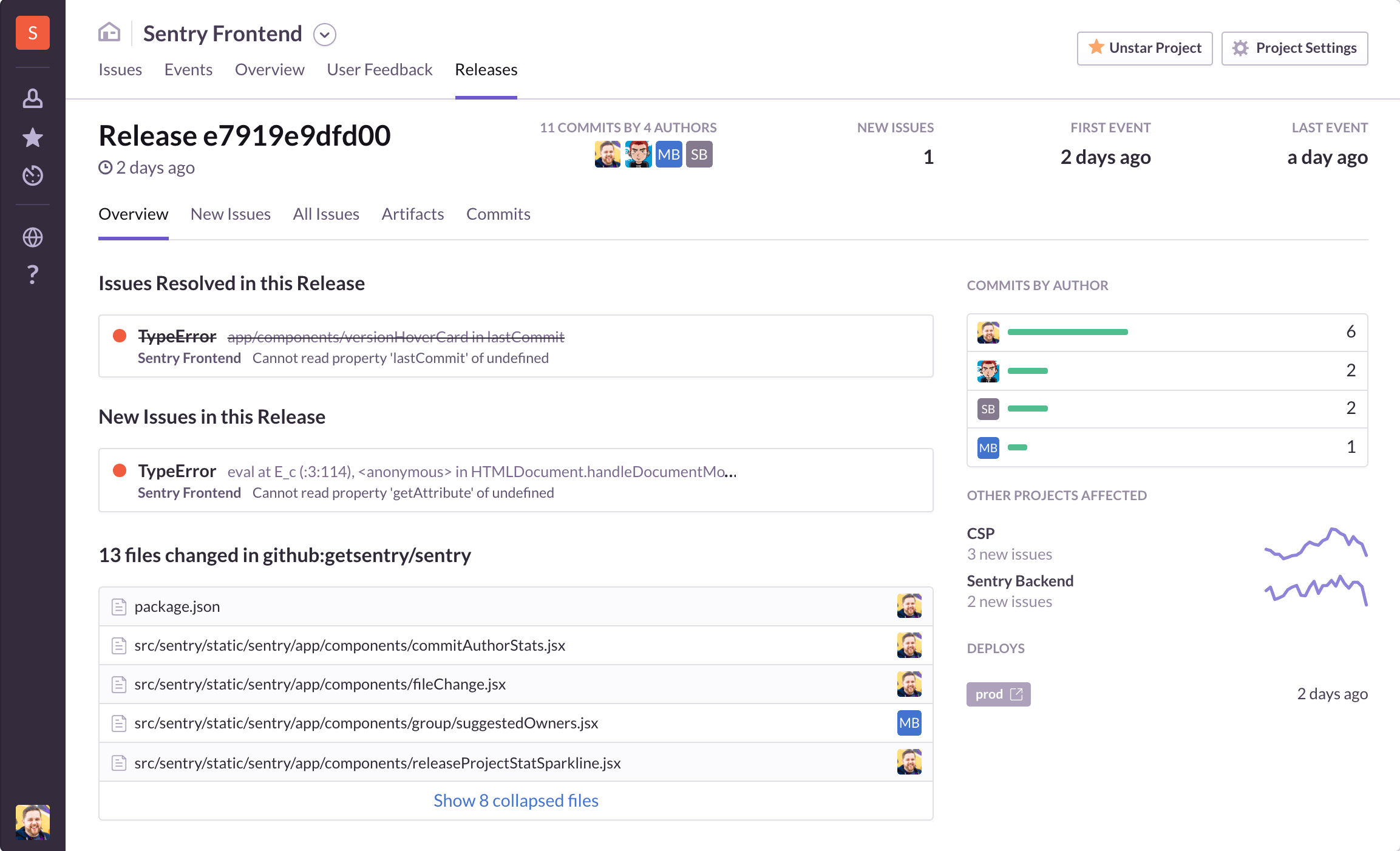Show 8 collapsed files

coord(515,801)
